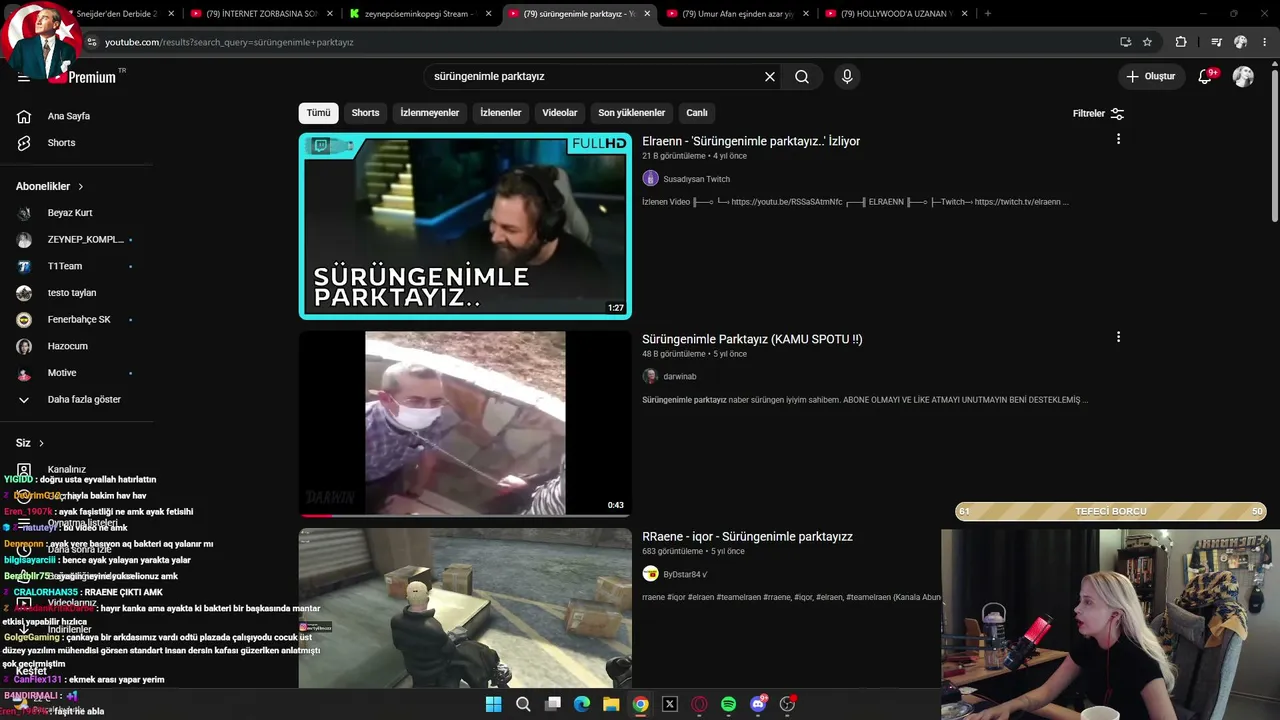Open File Explorer from the taskbar
1280x720 pixels.
[x=611, y=704]
